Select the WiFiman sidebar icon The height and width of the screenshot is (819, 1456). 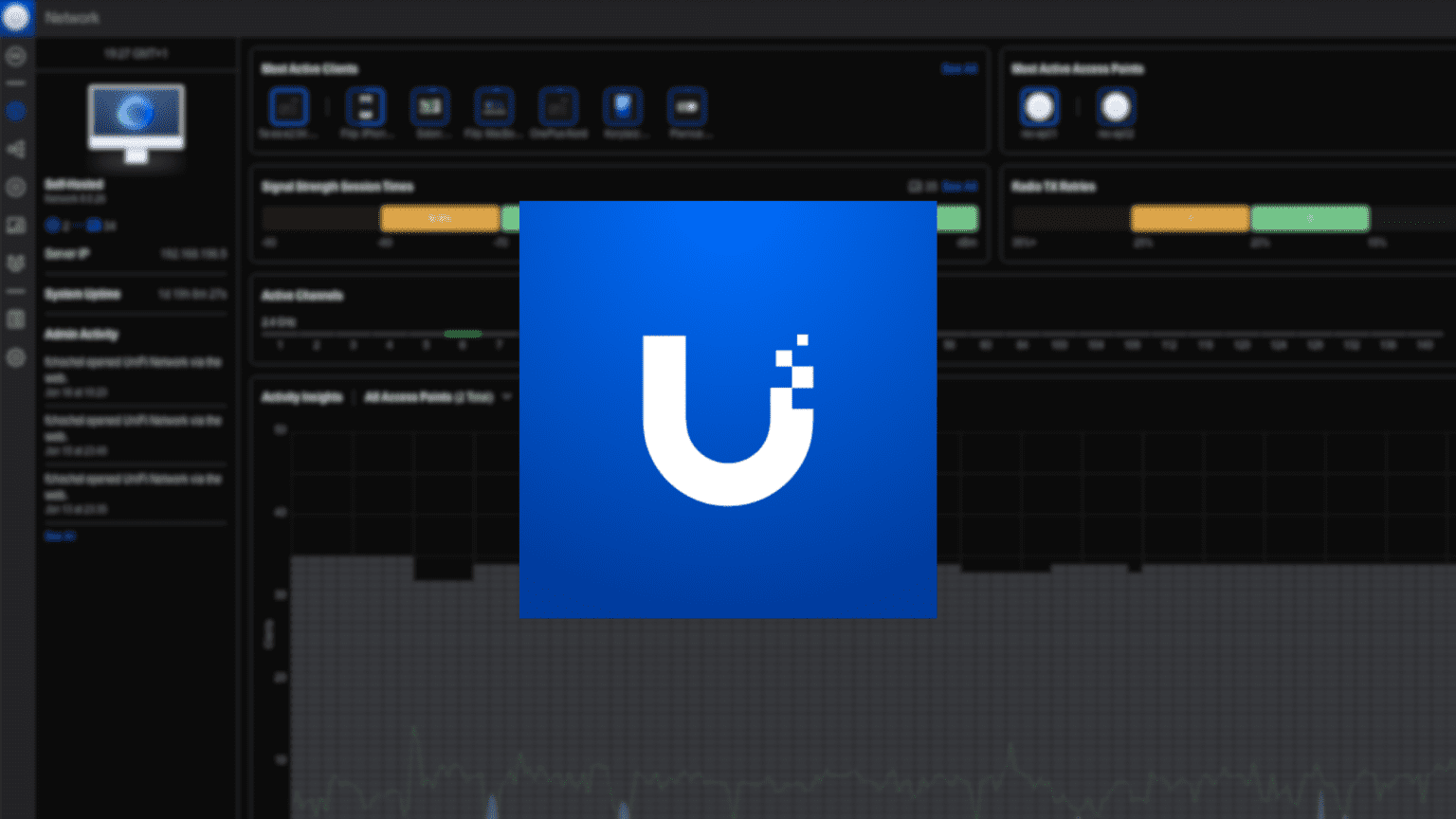click(x=15, y=56)
